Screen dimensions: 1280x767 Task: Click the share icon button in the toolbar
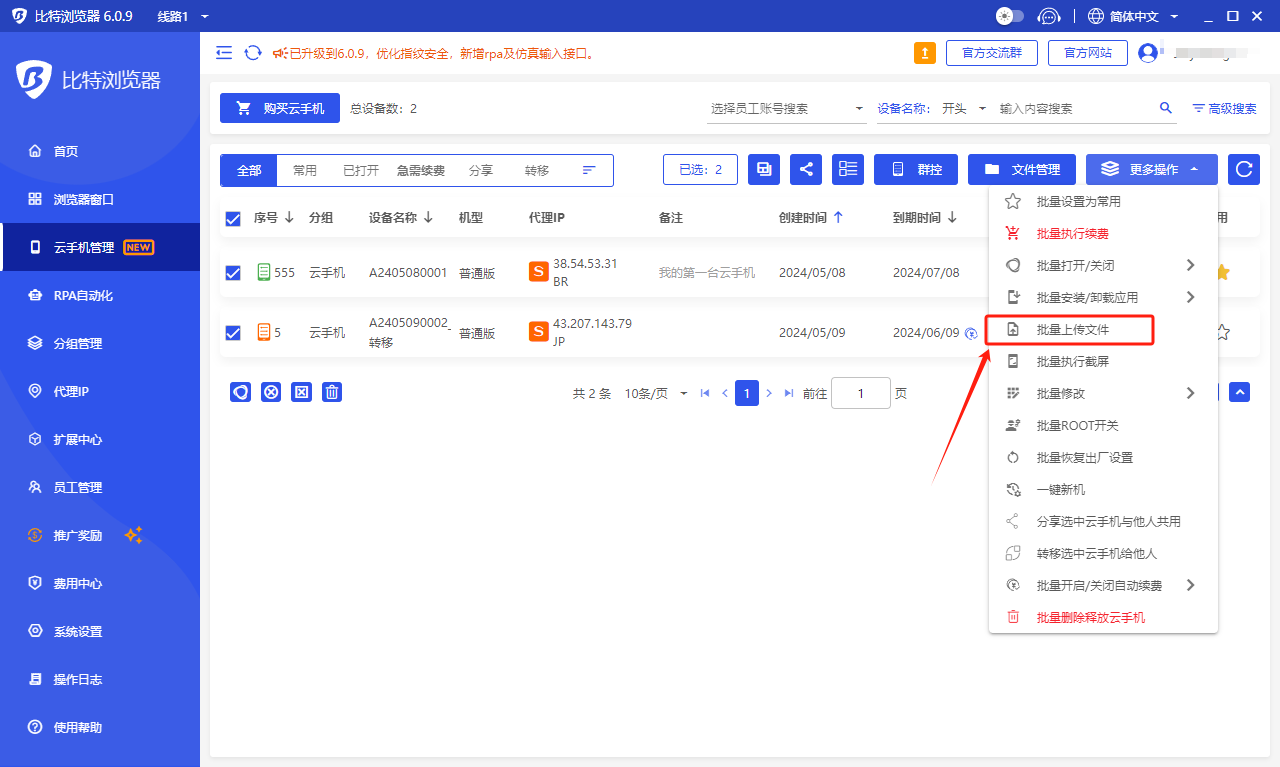806,170
